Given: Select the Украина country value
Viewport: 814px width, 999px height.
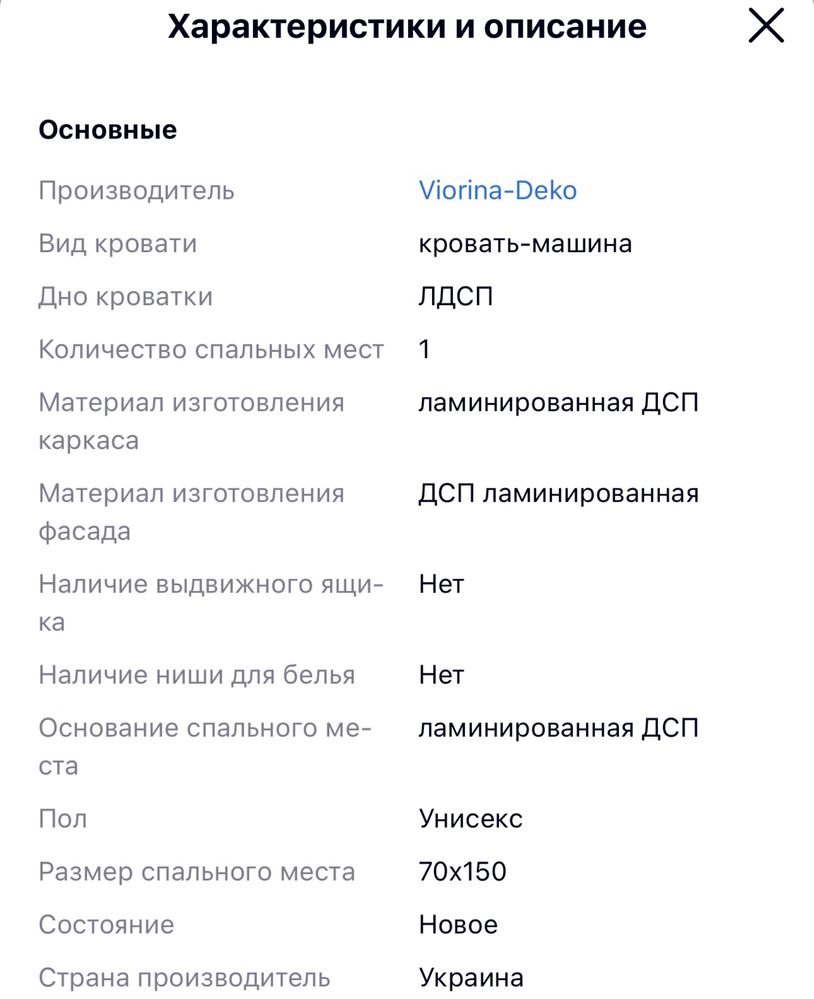Looking at the screenshot, I should click(x=471, y=977).
